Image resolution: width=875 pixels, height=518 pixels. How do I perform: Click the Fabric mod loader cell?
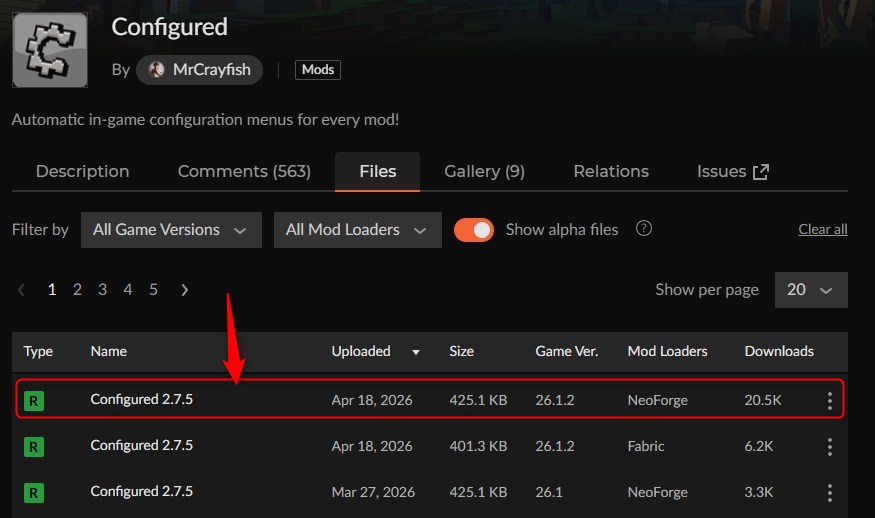click(x=646, y=447)
